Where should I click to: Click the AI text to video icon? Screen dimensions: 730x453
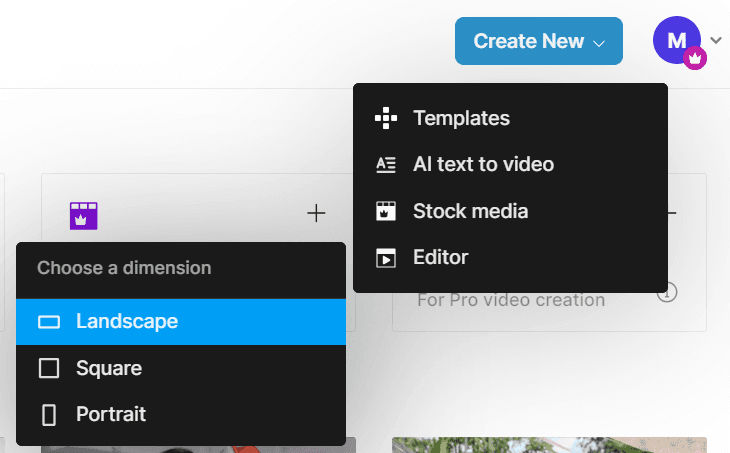[x=386, y=165]
